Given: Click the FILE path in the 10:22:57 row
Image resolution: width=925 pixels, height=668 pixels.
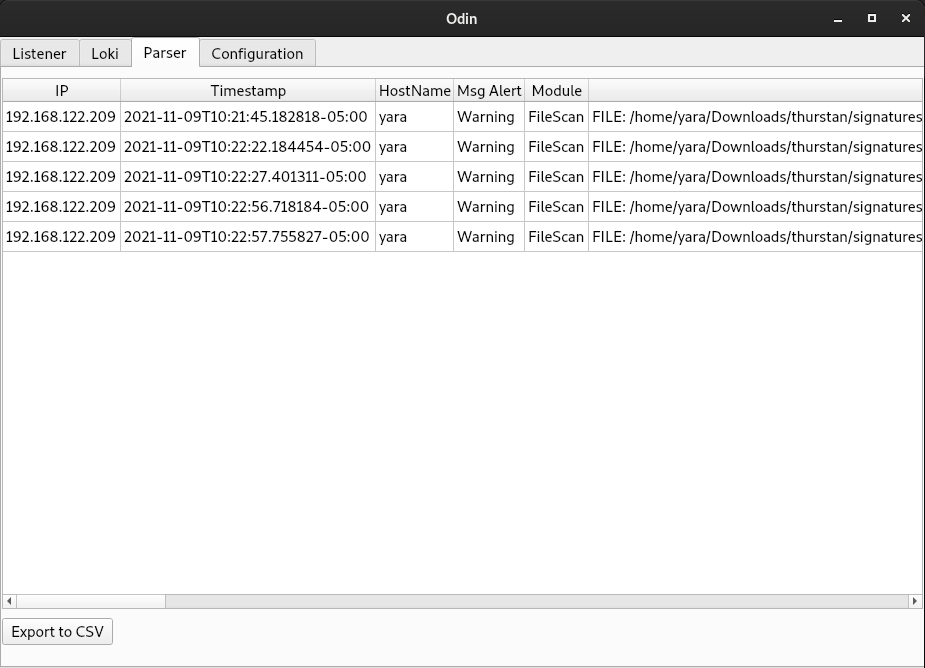Looking at the screenshot, I should click(x=756, y=237).
